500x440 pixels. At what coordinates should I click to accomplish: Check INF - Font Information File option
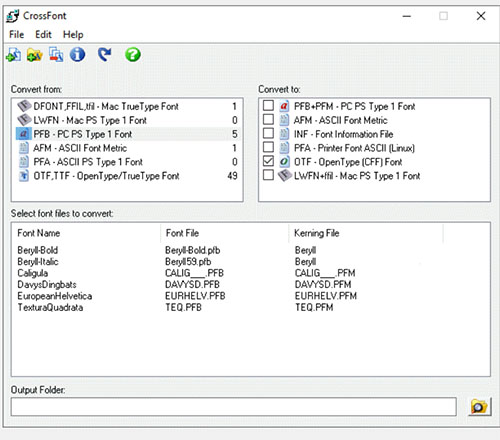click(268, 133)
